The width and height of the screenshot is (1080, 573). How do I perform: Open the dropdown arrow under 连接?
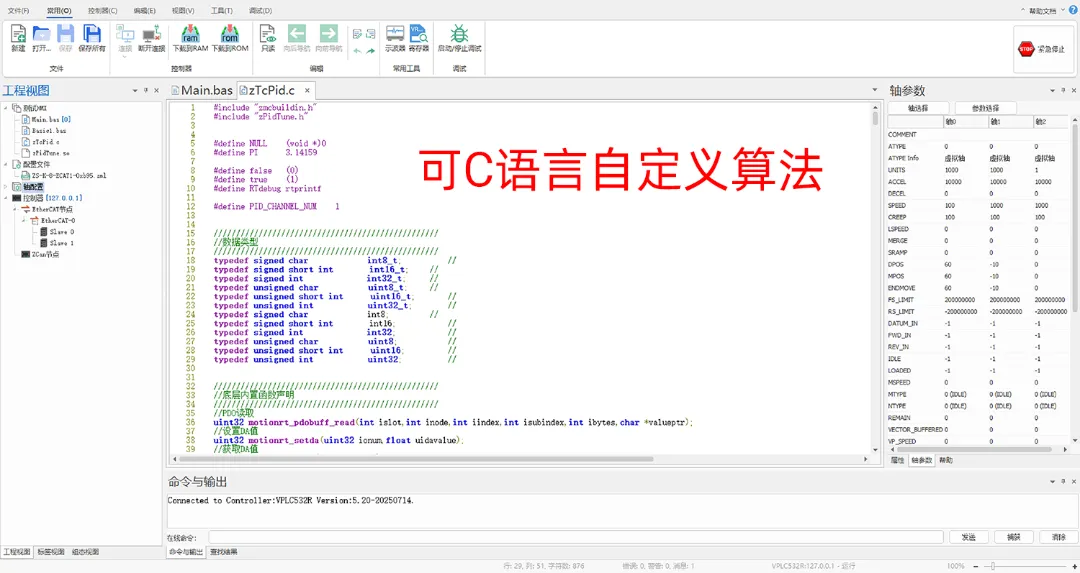click(x=125, y=56)
